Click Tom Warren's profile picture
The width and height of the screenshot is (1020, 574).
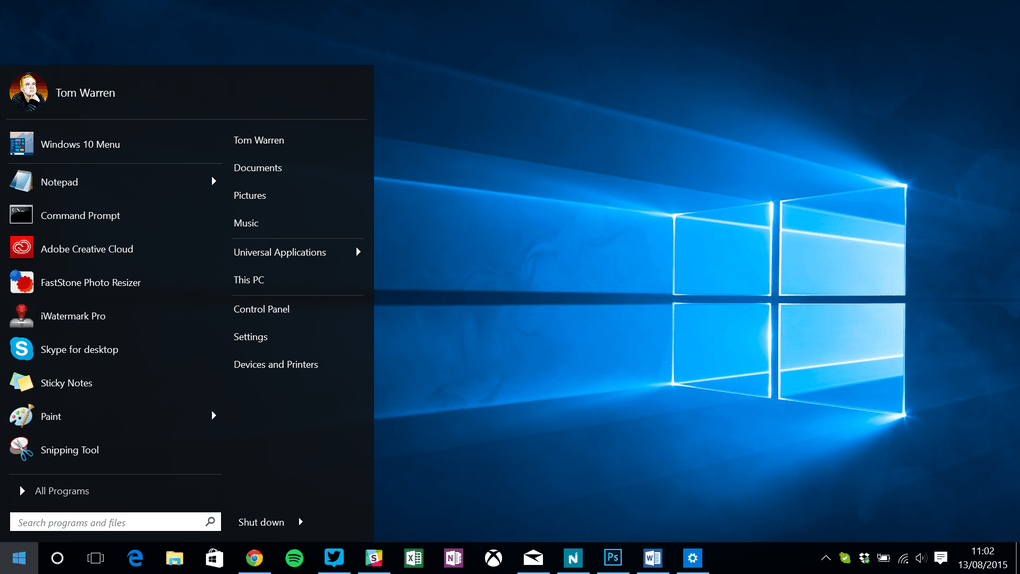point(29,92)
